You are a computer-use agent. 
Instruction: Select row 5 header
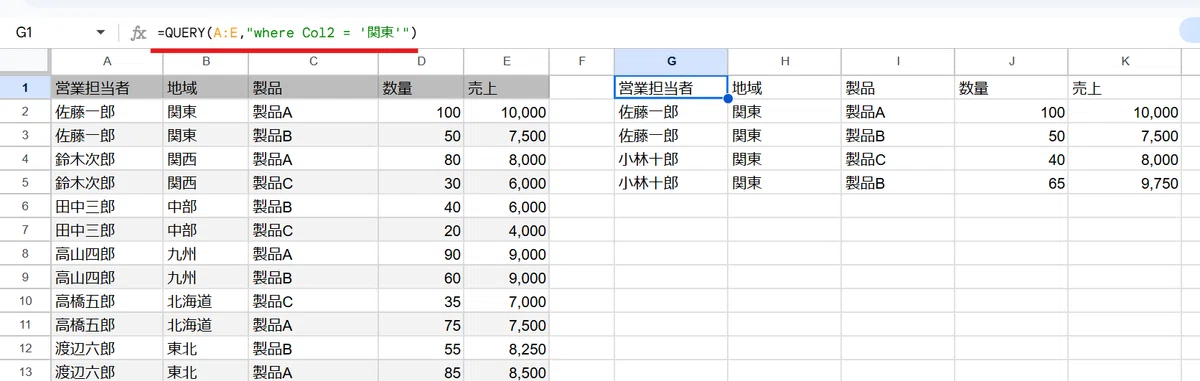(x=25, y=183)
